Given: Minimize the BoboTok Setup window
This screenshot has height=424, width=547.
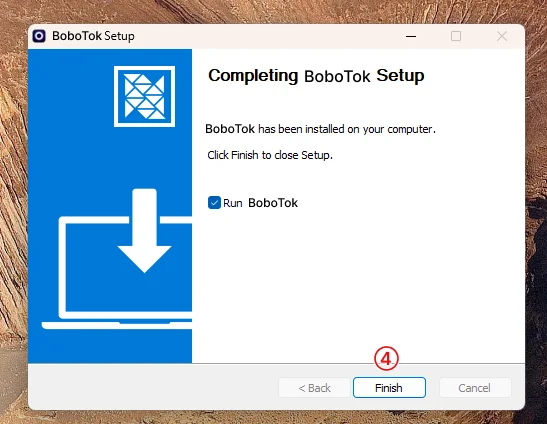Looking at the screenshot, I should coord(411,36).
